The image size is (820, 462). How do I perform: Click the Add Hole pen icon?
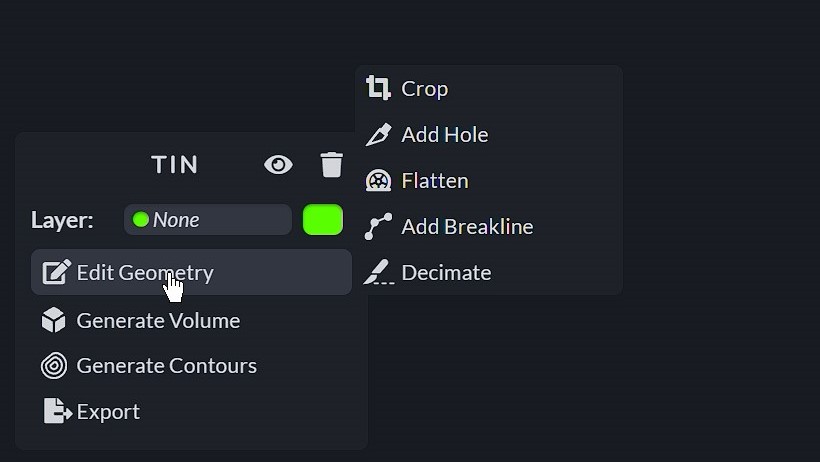(x=378, y=134)
